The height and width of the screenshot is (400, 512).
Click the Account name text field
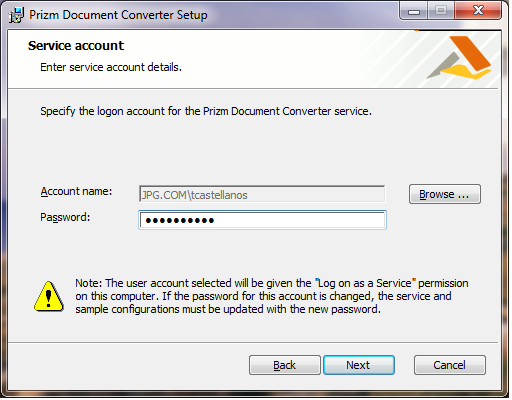pyautogui.click(x=262, y=194)
